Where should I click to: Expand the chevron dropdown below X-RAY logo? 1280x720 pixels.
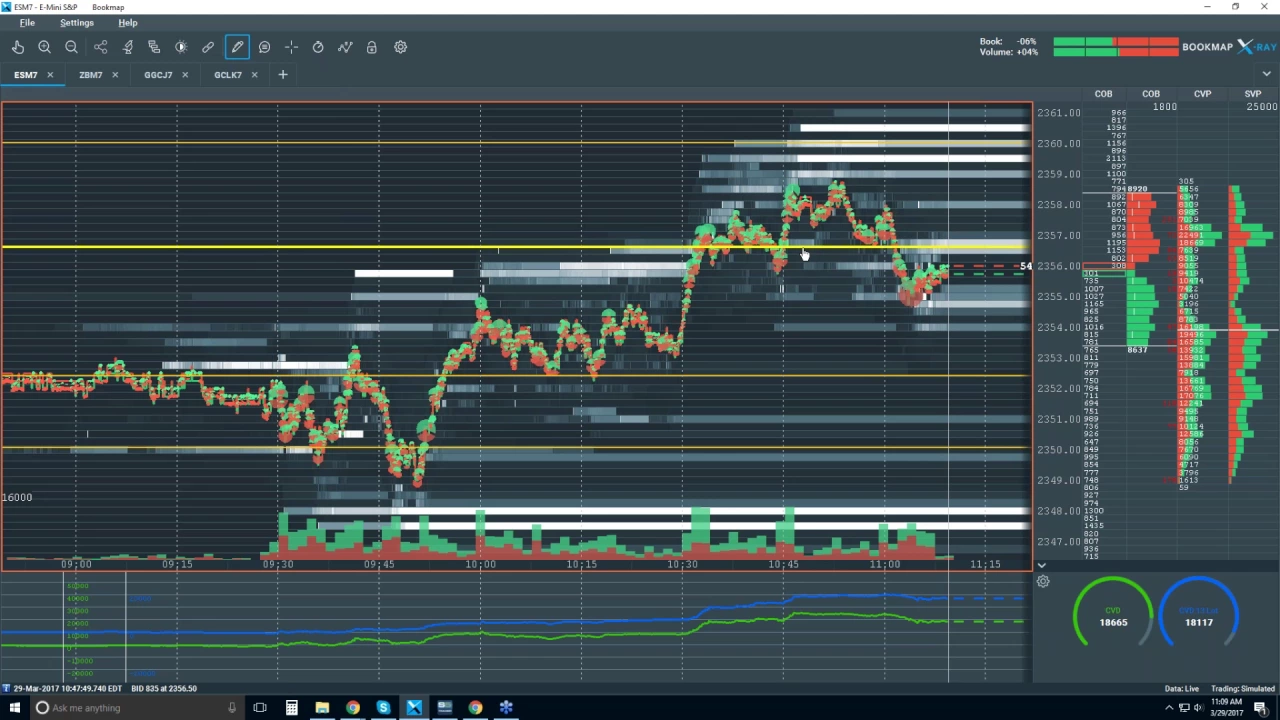[1267, 74]
